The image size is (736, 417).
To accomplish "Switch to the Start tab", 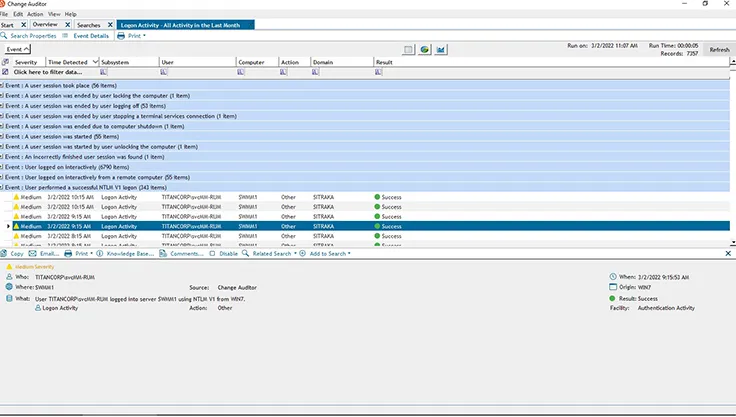I will pyautogui.click(x=8, y=25).
